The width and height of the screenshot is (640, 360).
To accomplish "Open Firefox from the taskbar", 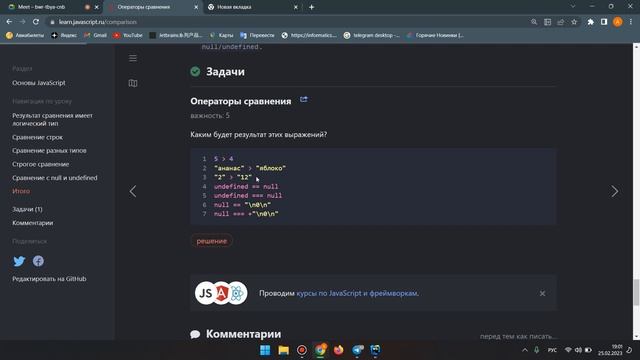I will click(338, 350).
